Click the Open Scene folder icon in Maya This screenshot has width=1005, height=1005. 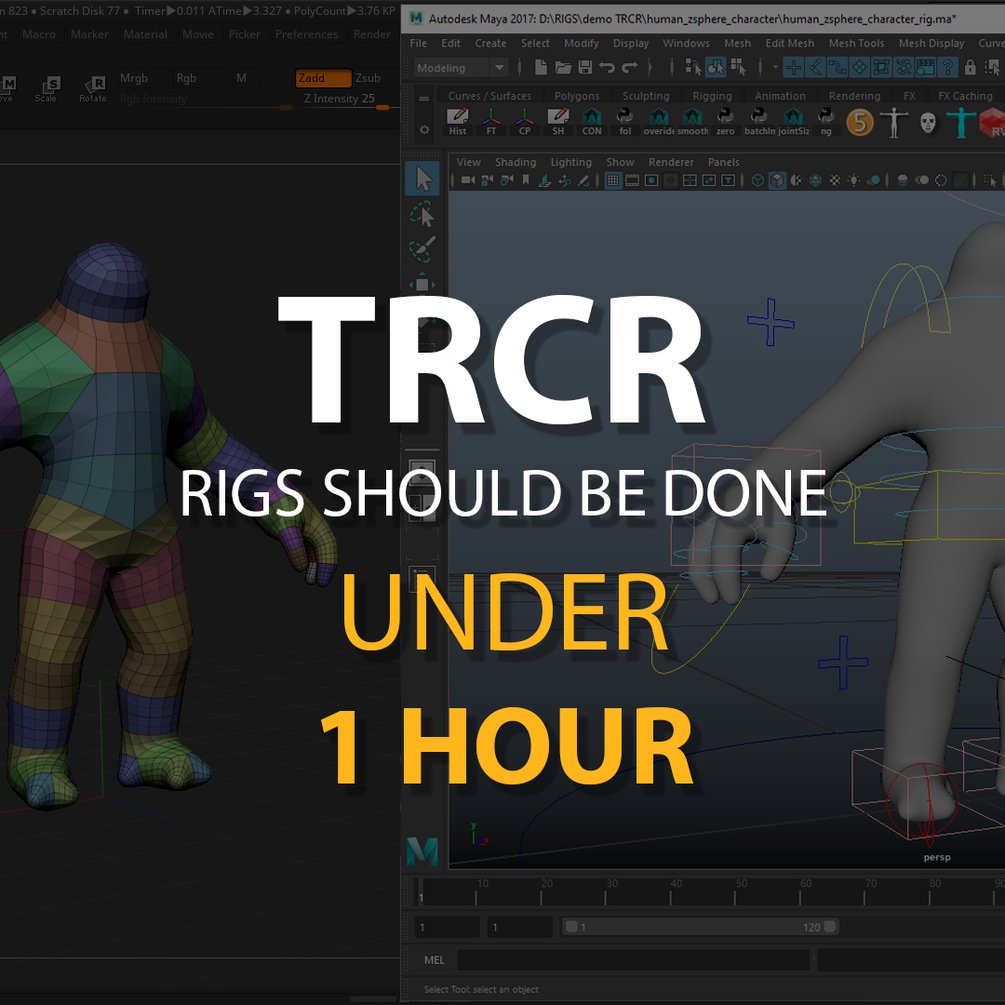tap(563, 67)
